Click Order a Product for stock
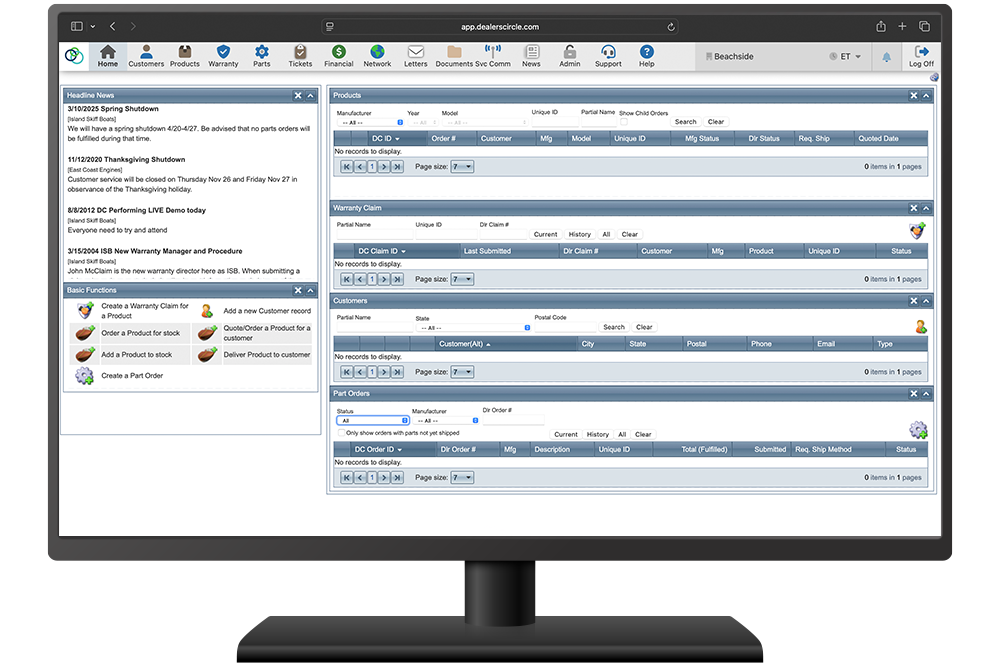This screenshot has height=667, width=1000. pos(140,333)
